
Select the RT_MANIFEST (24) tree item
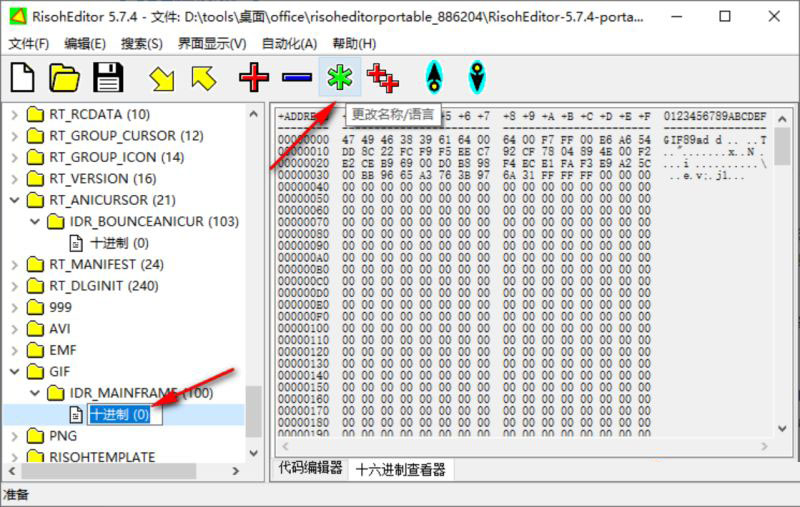coord(106,264)
